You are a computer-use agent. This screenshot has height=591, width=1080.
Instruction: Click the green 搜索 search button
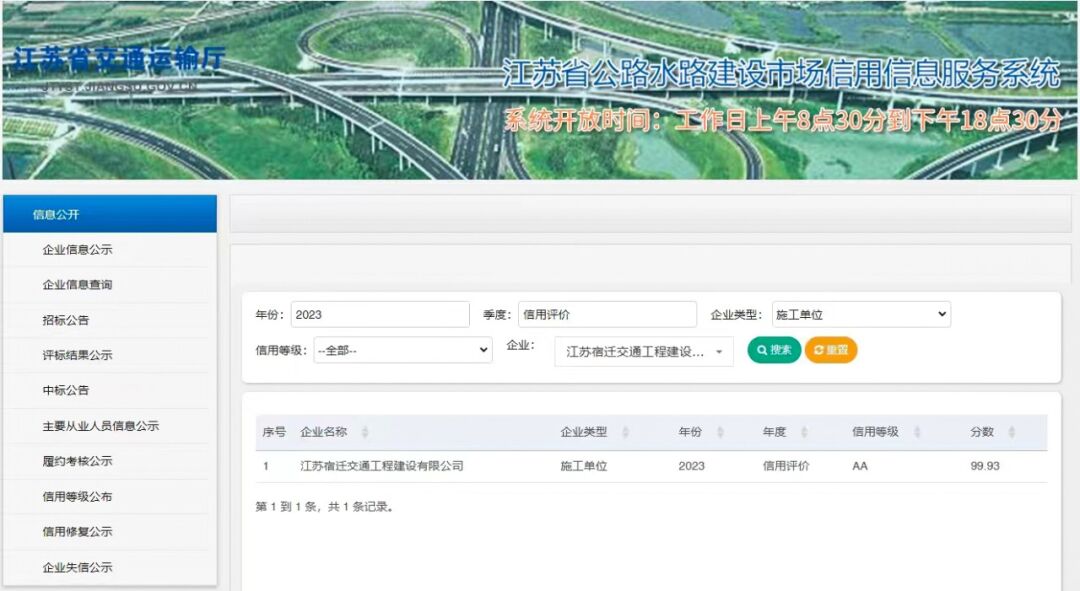click(x=774, y=350)
